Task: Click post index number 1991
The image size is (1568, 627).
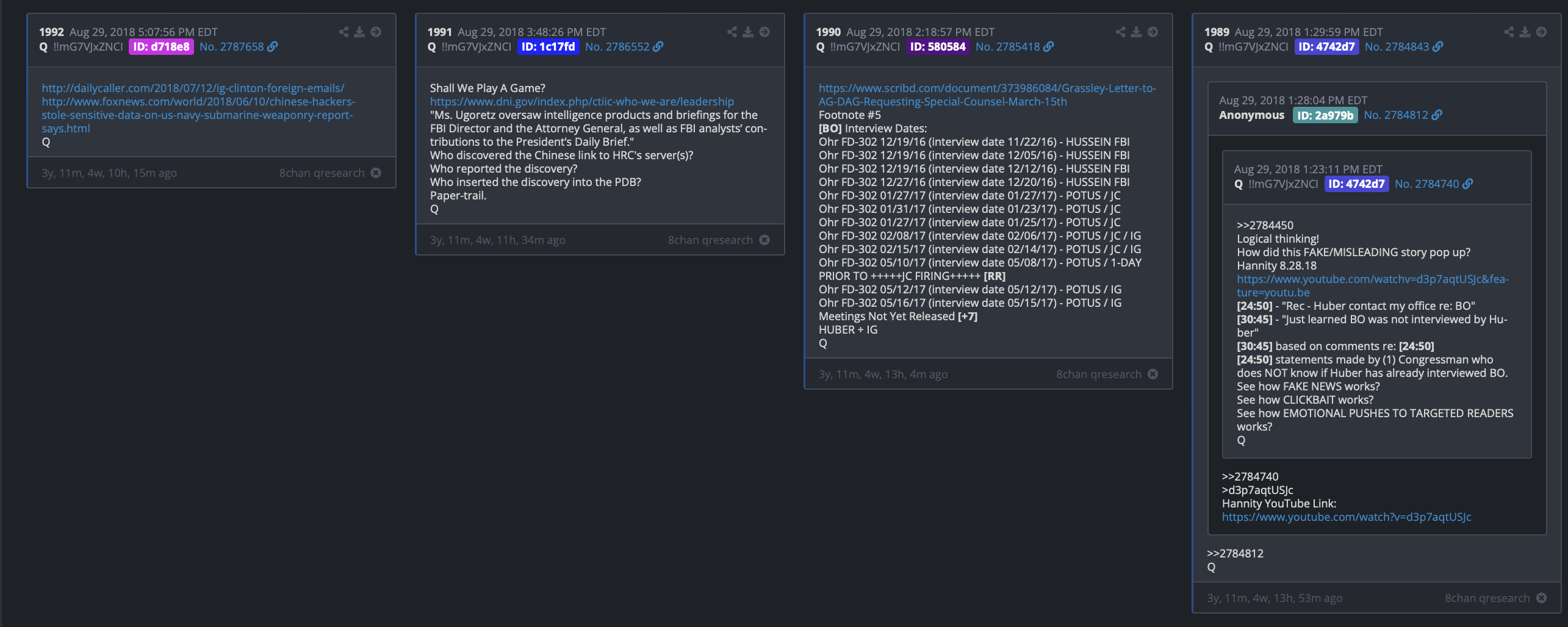Action: (x=439, y=32)
